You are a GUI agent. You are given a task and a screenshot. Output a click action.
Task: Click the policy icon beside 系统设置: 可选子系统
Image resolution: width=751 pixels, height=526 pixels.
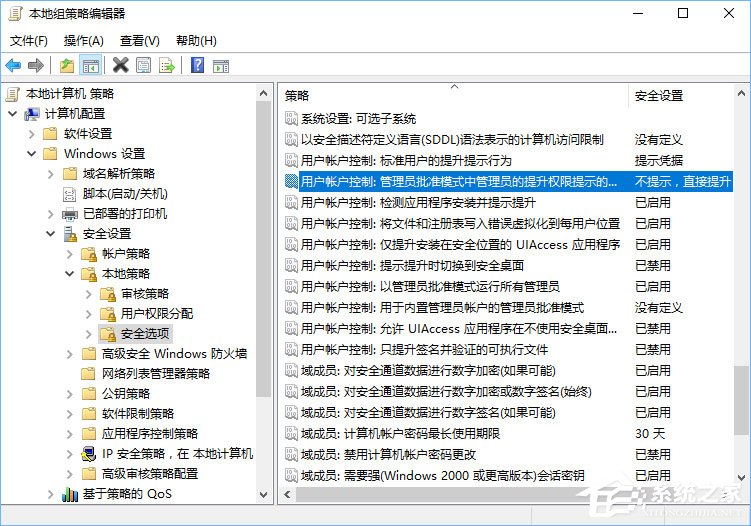tap(291, 118)
